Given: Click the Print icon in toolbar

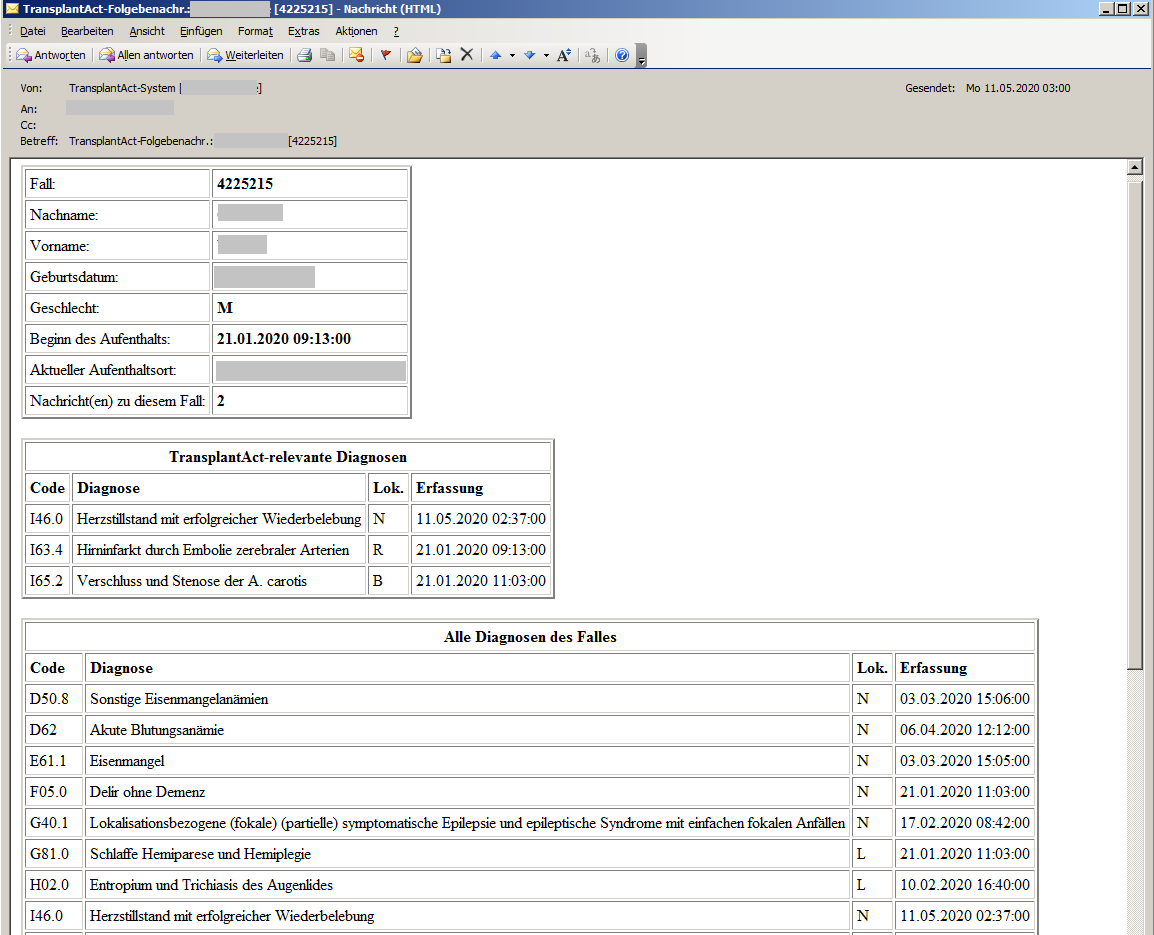Looking at the screenshot, I should [x=305, y=55].
